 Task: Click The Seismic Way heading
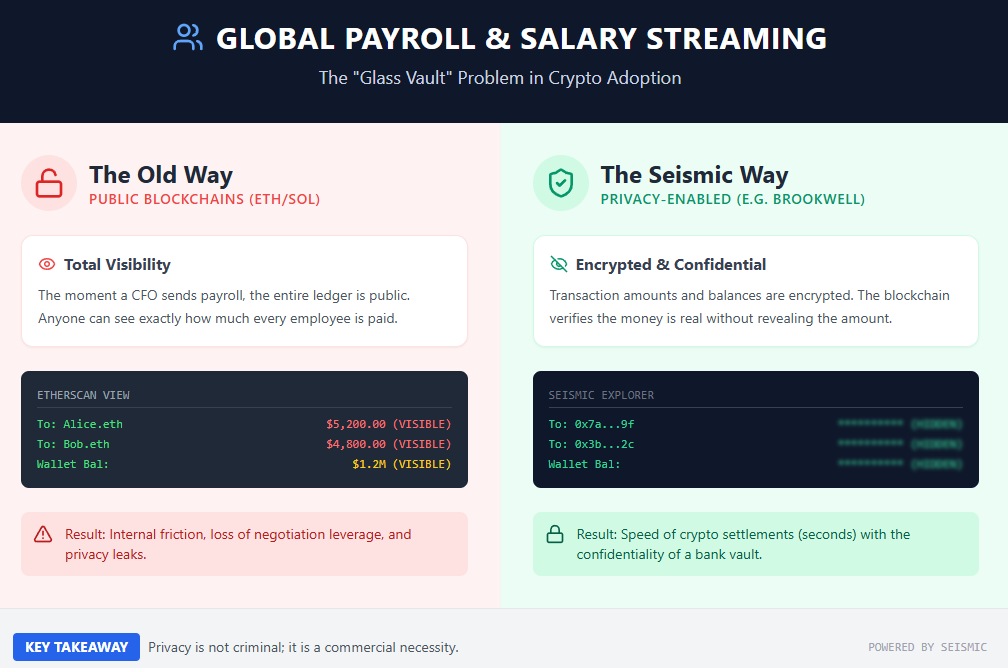tap(694, 175)
